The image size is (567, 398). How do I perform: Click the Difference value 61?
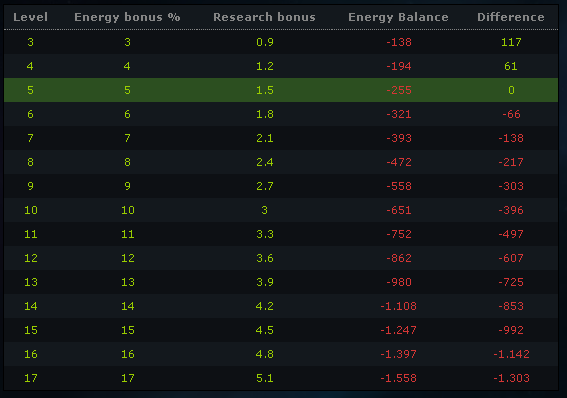click(x=511, y=66)
